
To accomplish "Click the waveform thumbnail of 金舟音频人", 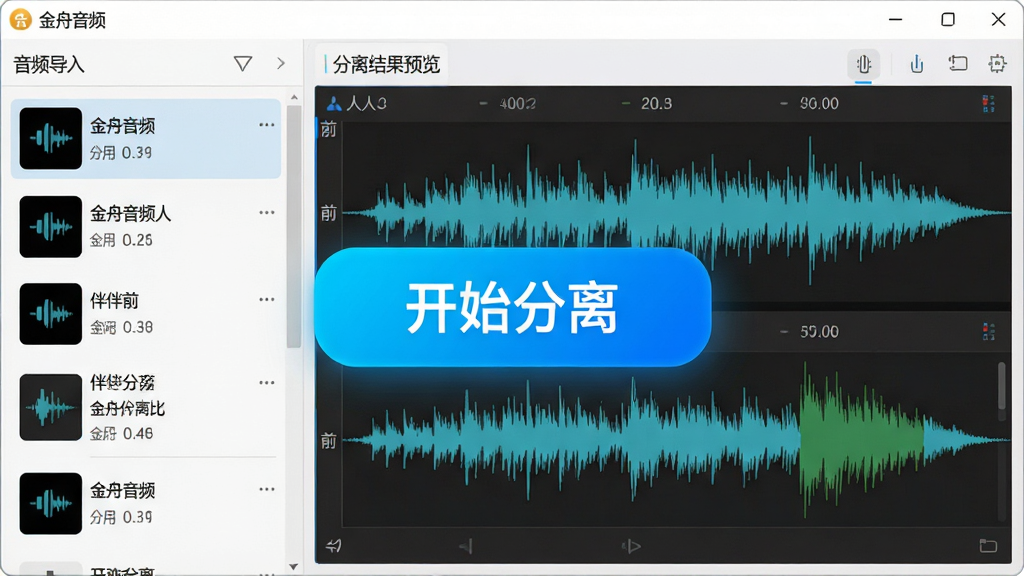I will pos(50,227).
